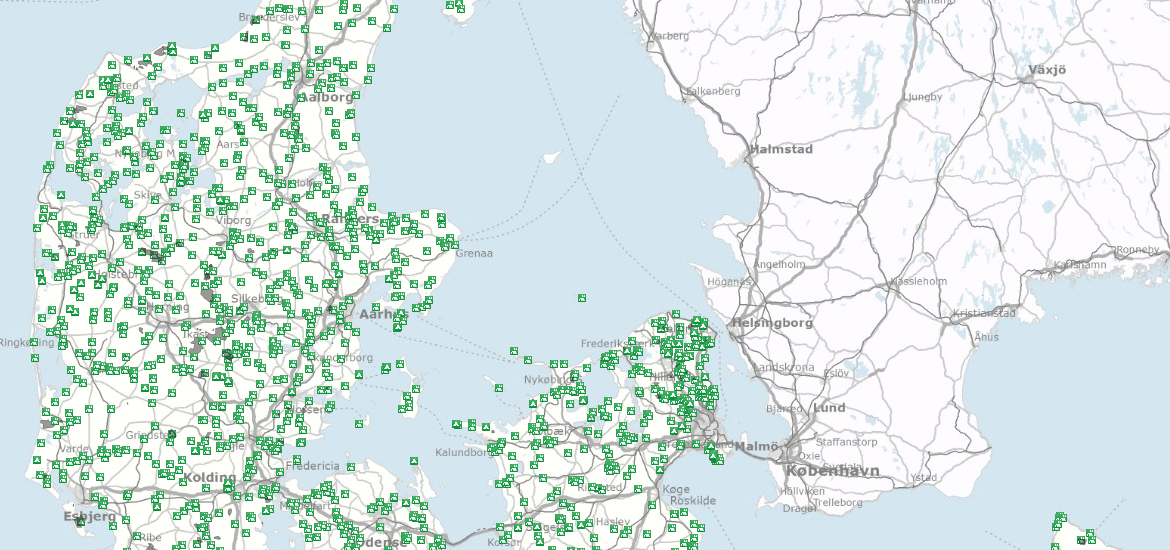Click the Halmstad city label
Screen dimensions: 1170x550
click(781, 149)
